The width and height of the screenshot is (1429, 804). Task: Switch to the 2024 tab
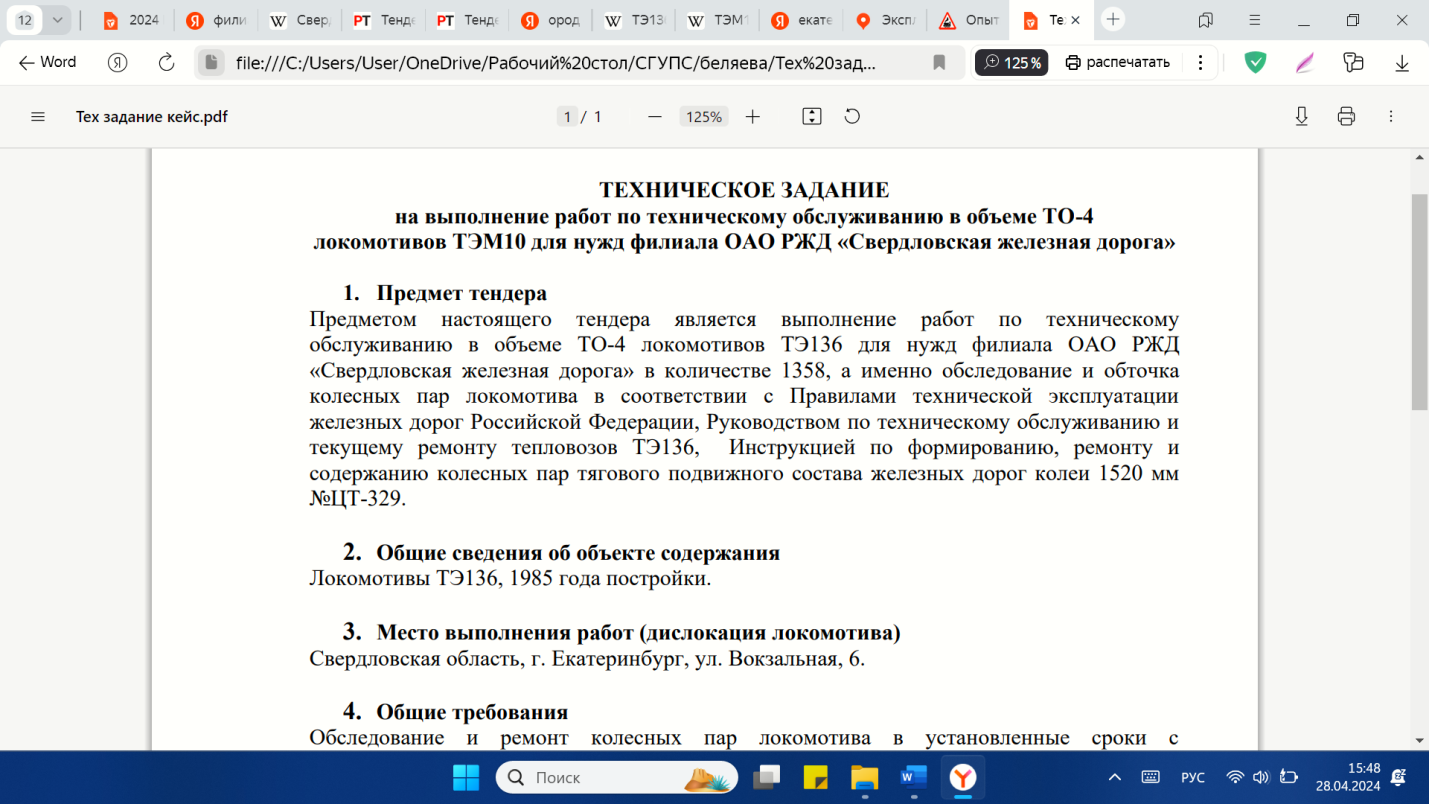click(x=133, y=20)
